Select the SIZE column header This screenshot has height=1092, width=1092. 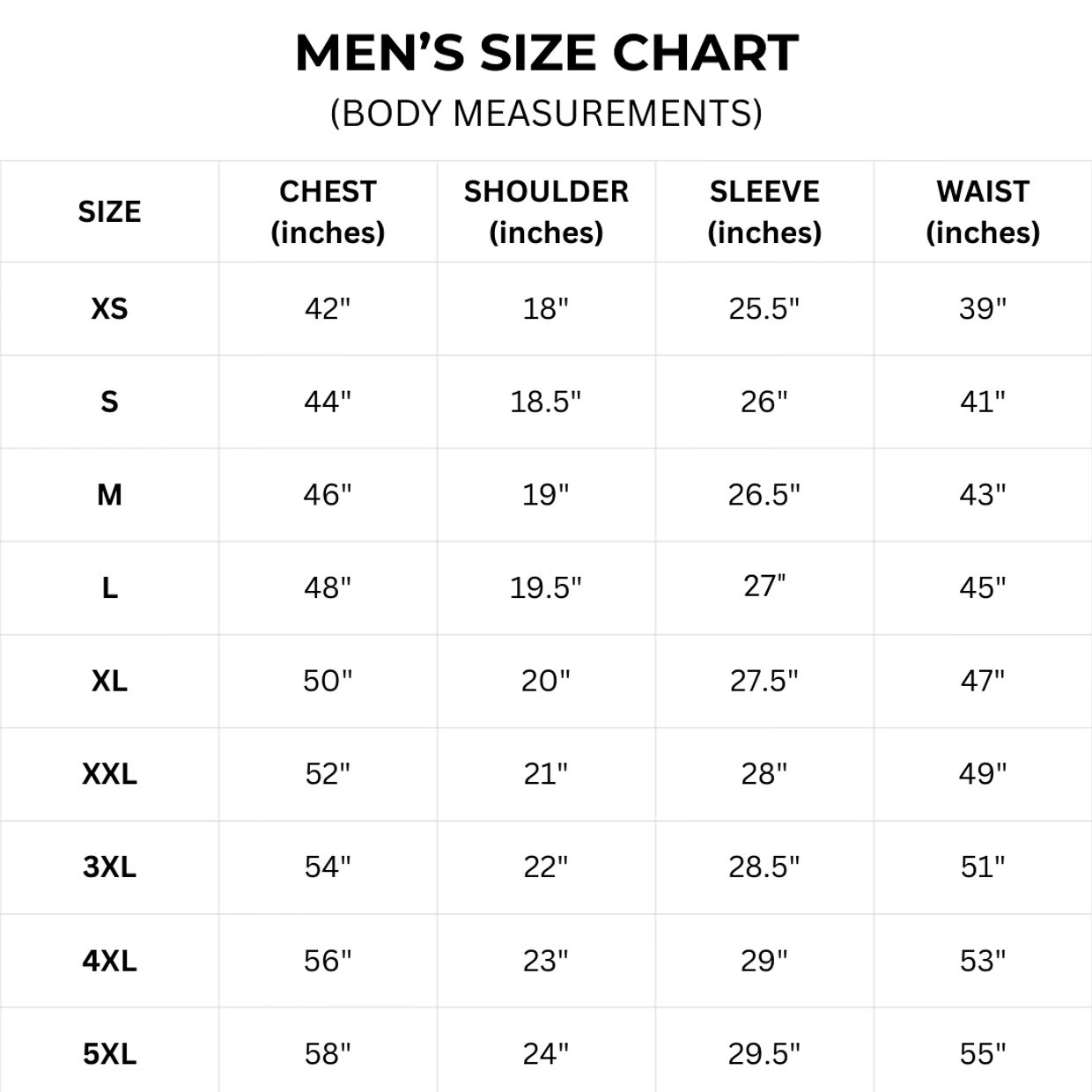(109, 212)
